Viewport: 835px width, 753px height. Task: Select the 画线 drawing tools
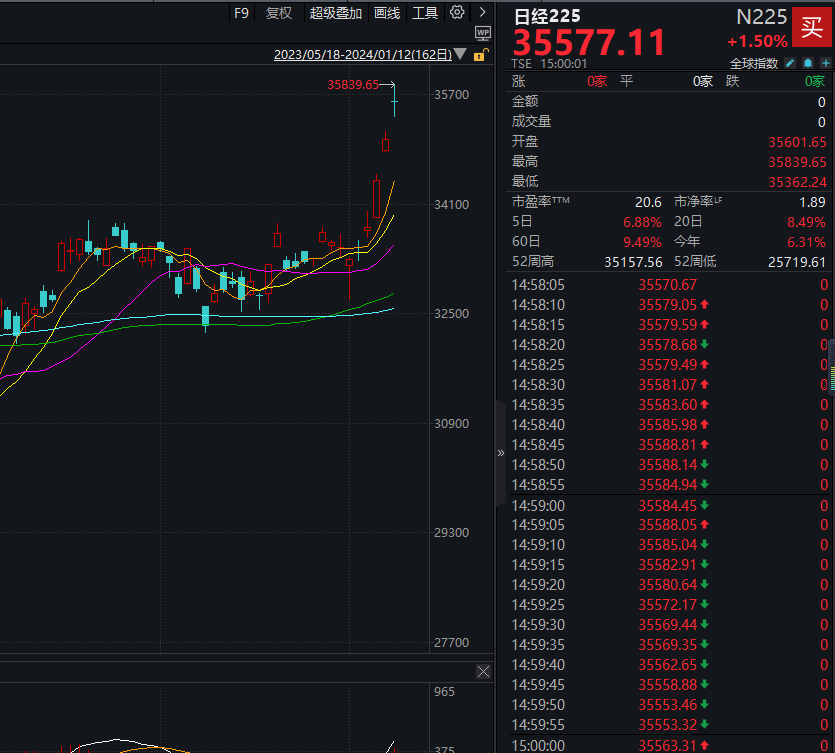click(x=387, y=12)
